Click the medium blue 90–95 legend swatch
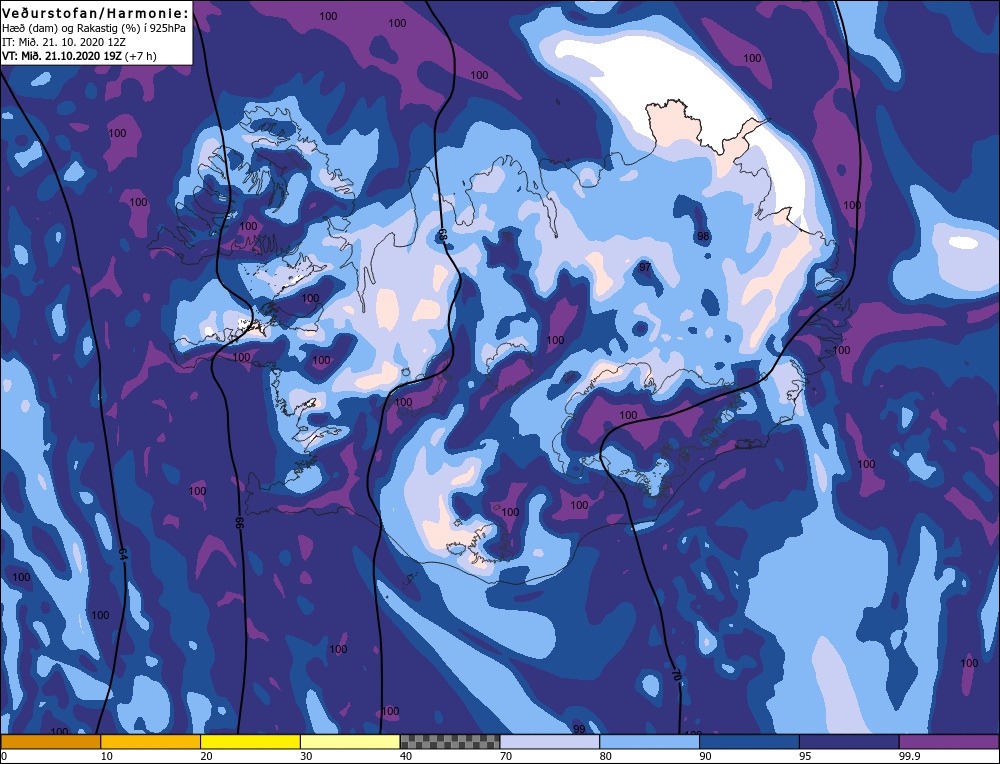The height and width of the screenshot is (764, 1000). [749, 741]
